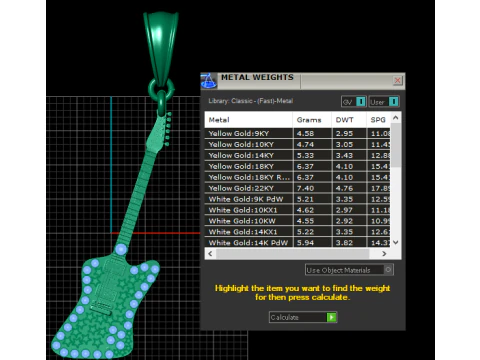The height and width of the screenshot is (360, 480).
Task: Click the SPG column header
Action: coord(378,120)
